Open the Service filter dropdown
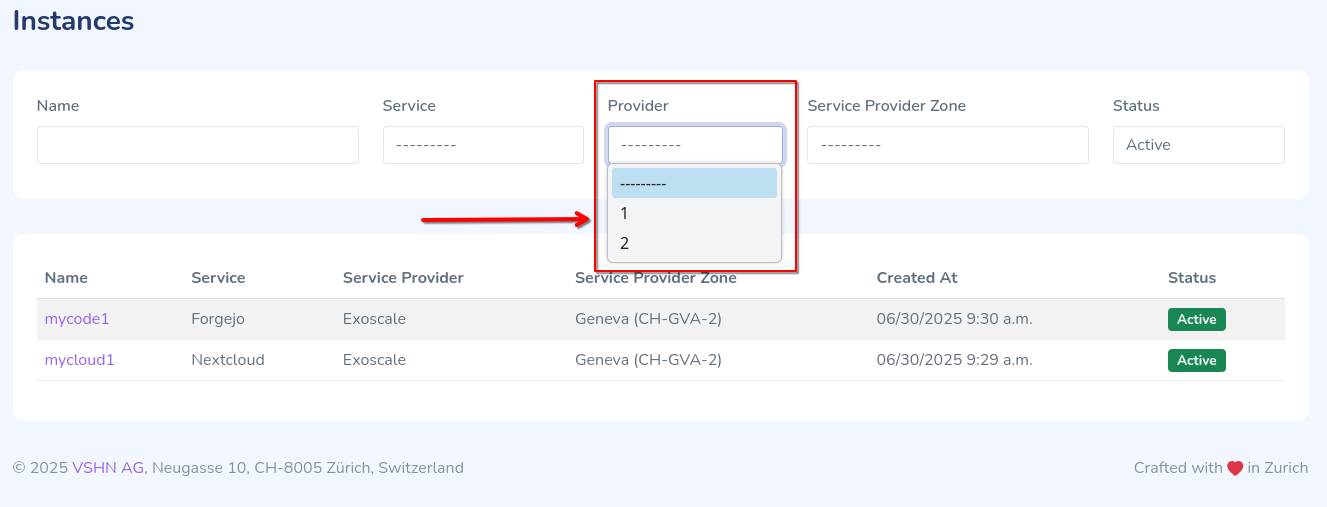Image resolution: width=1327 pixels, height=507 pixels. click(483, 145)
